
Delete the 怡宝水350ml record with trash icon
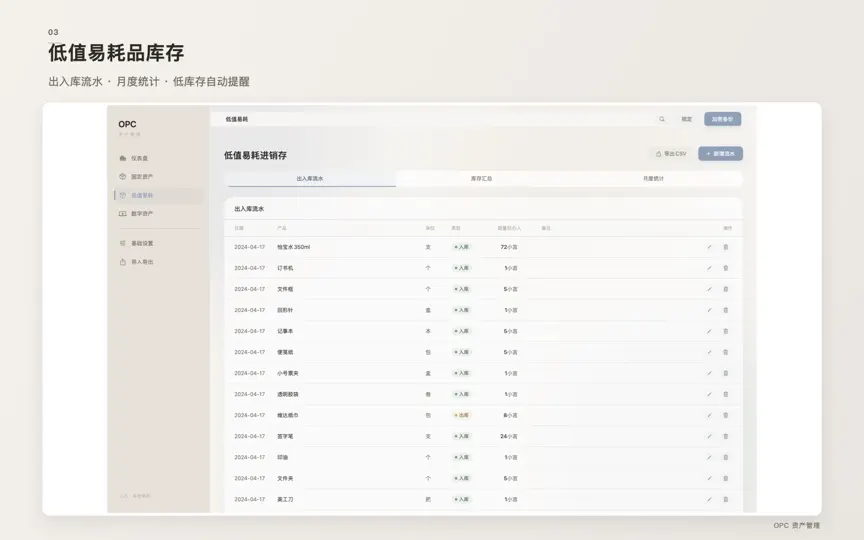tap(726, 247)
